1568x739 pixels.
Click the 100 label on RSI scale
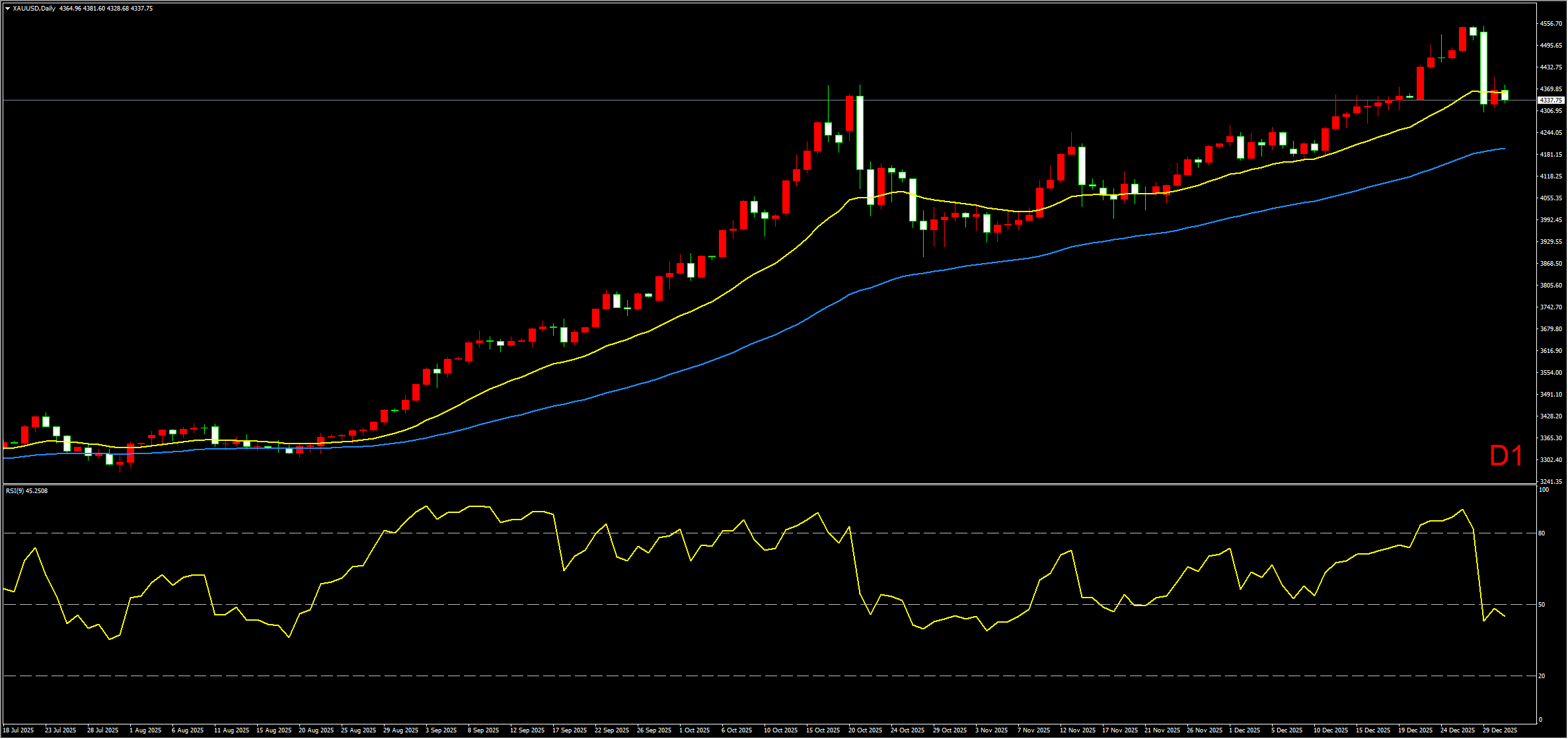pos(1544,490)
